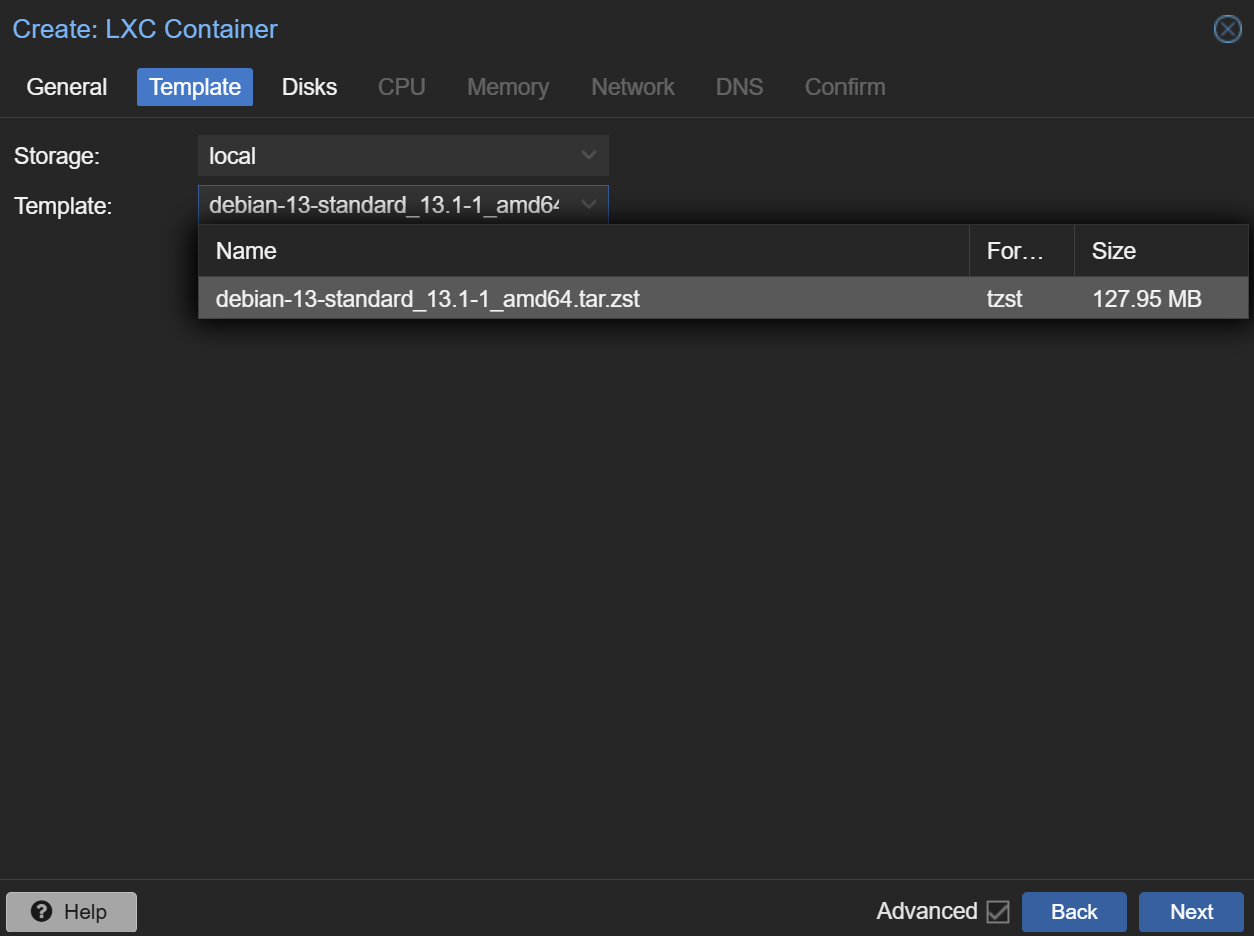Close the Create LXC Container dialog

point(1227,30)
